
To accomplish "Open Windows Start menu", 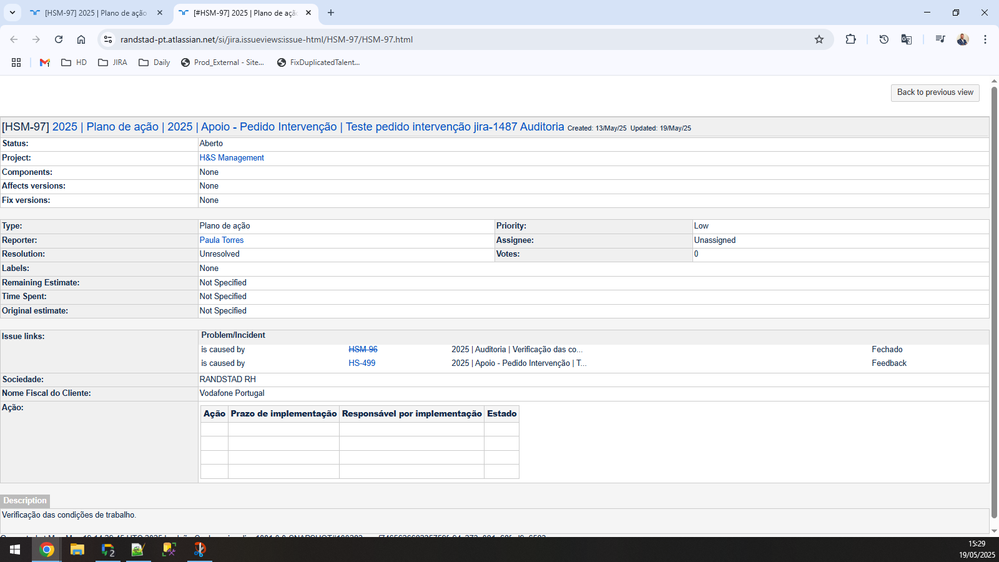I will [15, 549].
